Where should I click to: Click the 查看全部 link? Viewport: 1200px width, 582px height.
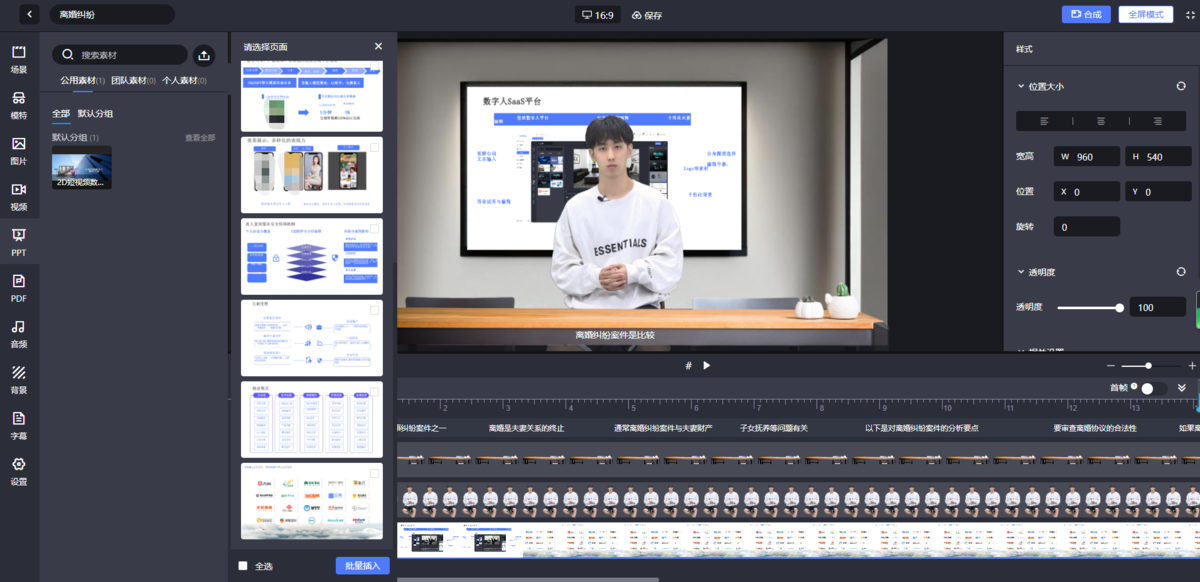[200, 137]
